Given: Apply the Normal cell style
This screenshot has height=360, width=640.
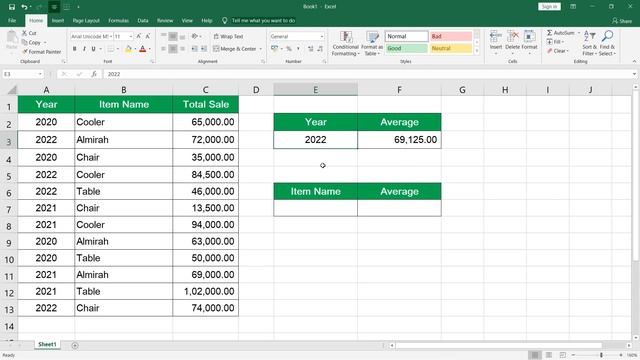Looking at the screenshot, I should tap(406, 36).
